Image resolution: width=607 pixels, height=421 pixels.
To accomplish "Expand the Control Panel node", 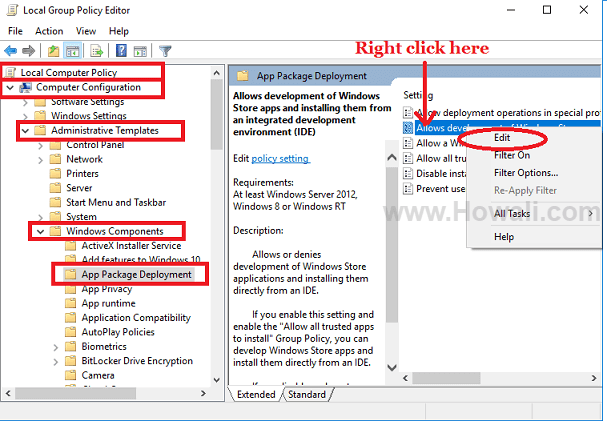I will (x=41, y=145).
